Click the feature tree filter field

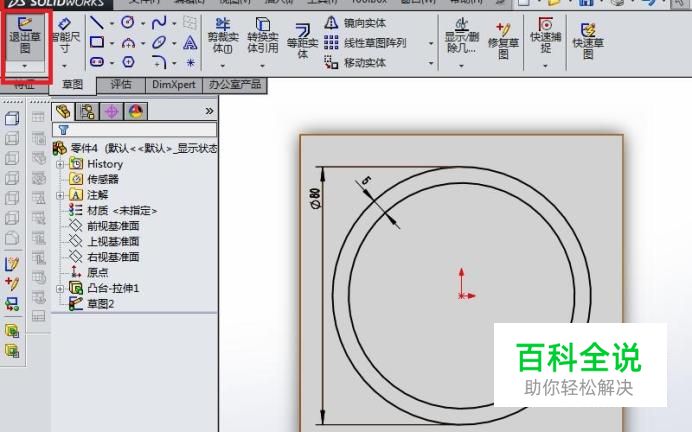pyautogui.click(x=135, y=130)
